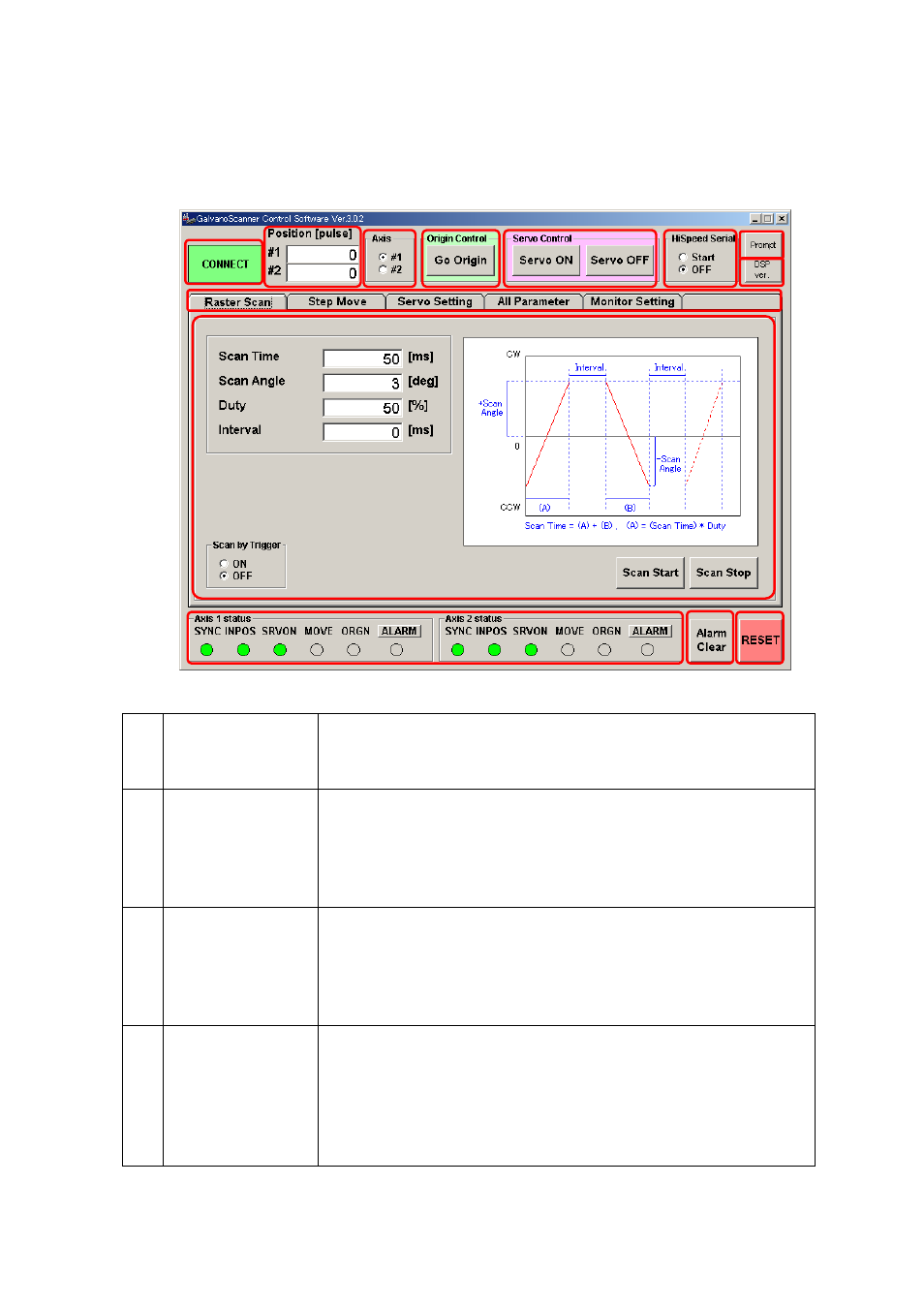This screenshot has width=924, height=1308.
Task: Minimize the GalvanoScanner window
Action: [756, 219]
